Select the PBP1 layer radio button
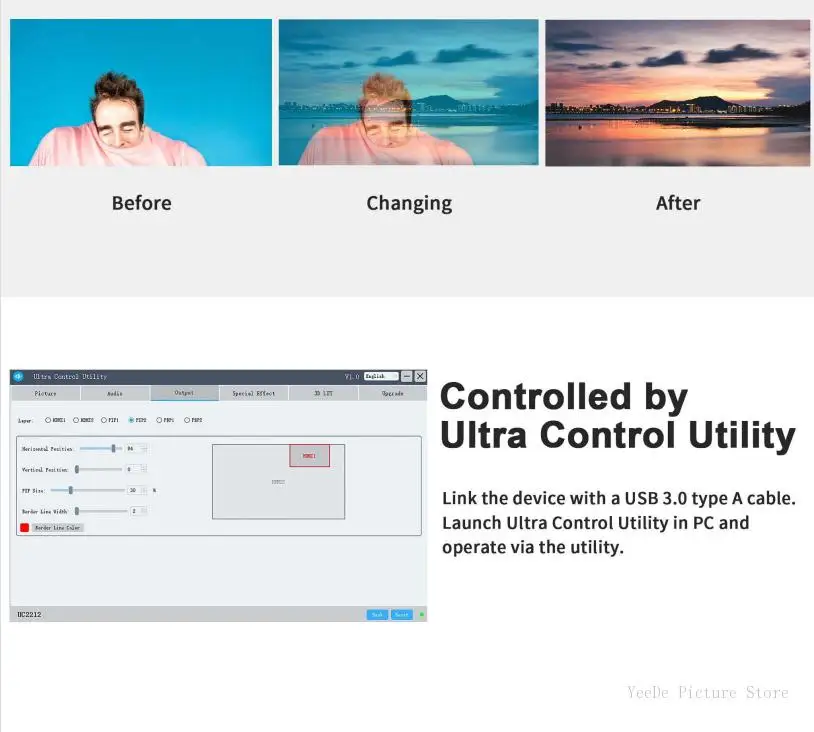The height and width of the screenshot is (732, 814). pos(159,420)
